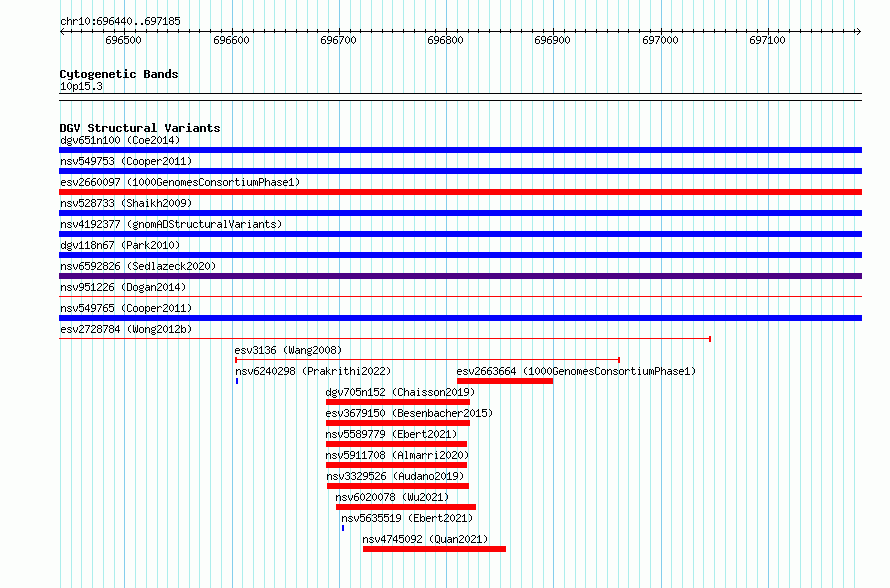The width and height of the screenshot is (890, 588).
Task: Click ruler position 697100
Action: (767, 40)
